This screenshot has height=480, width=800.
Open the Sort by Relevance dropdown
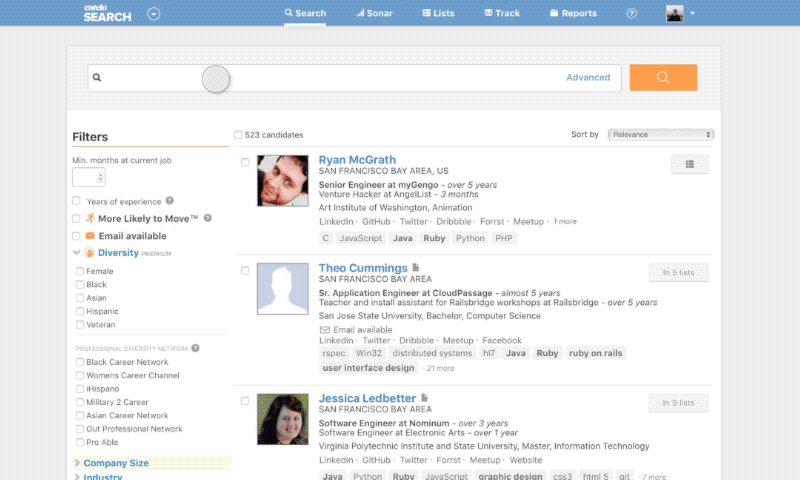662,135
